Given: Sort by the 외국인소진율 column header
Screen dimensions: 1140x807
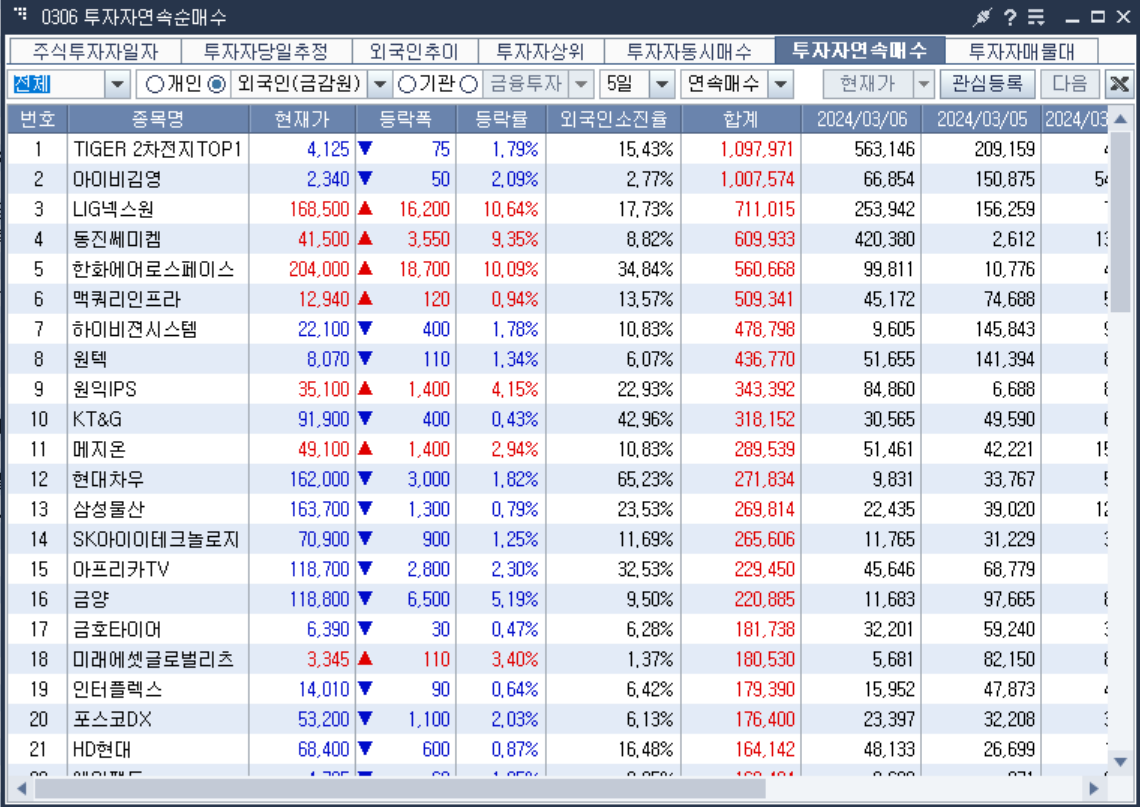Looking at the screenshot, I should [x=613, y=119].
